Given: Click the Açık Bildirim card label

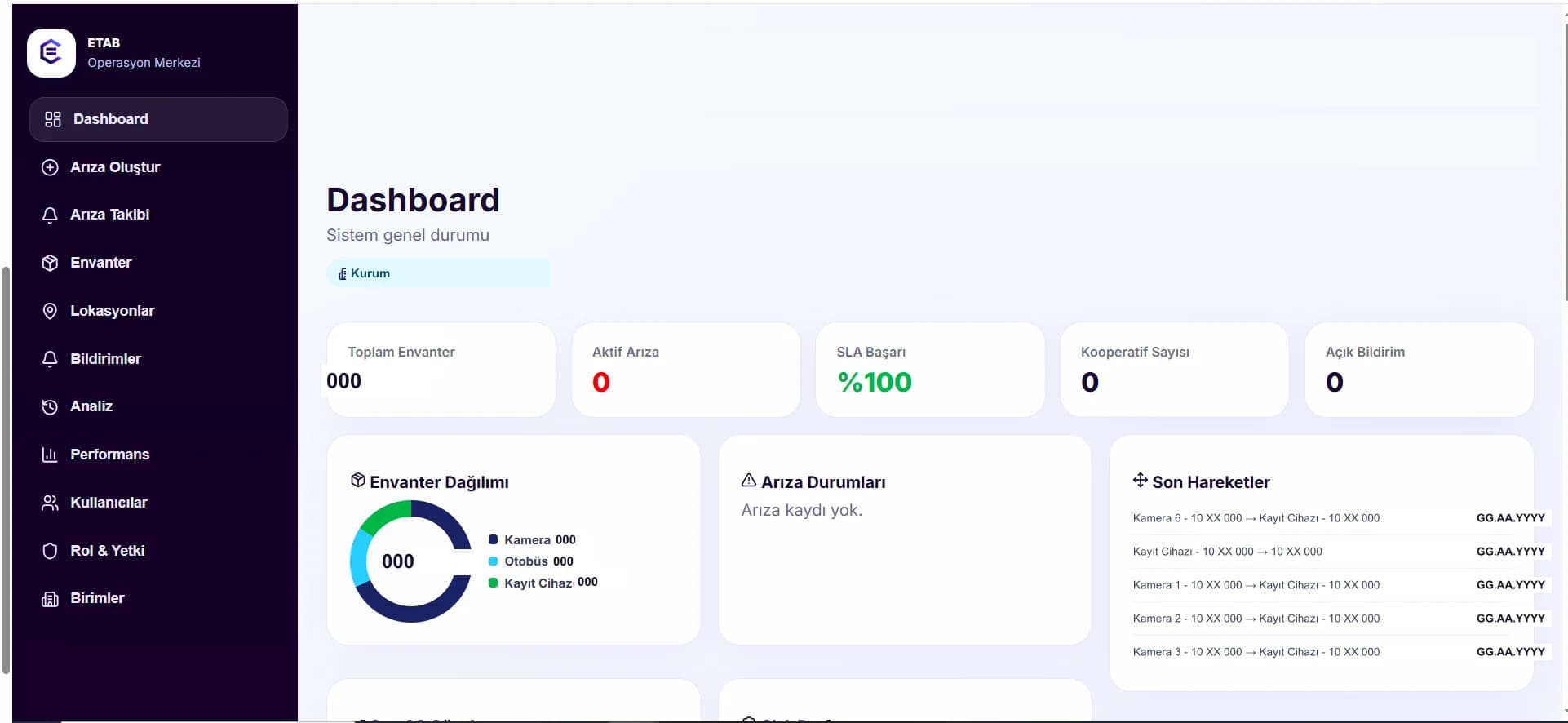Looking at the screenshot, I should pyautogui.click(x=1365, y=352).
